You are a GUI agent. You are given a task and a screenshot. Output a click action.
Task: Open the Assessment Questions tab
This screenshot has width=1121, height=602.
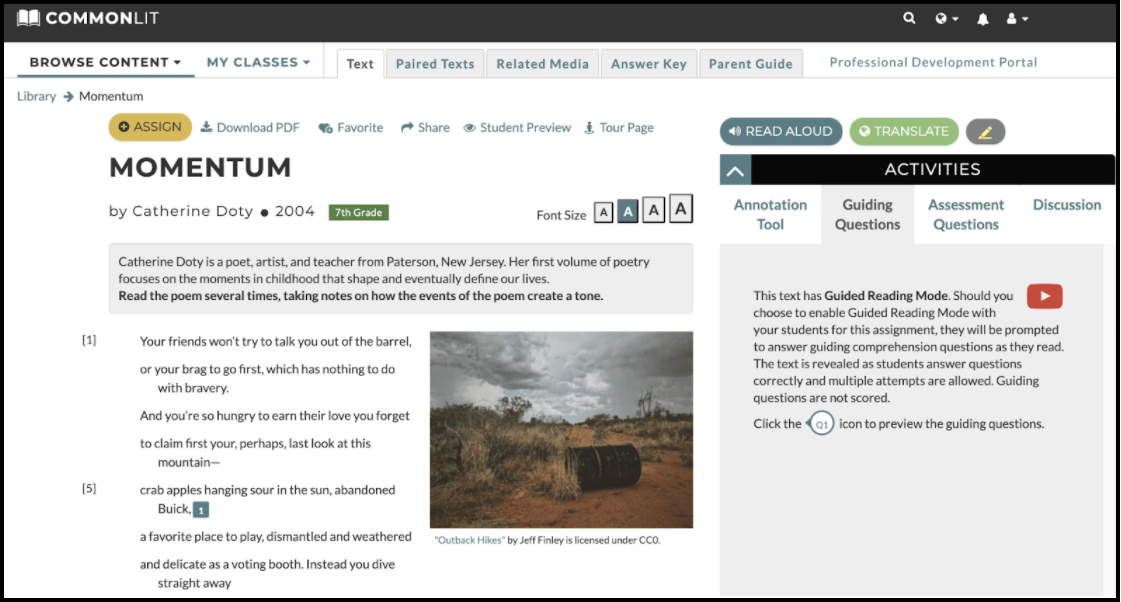pyautogui.click(x=965, y=214)
